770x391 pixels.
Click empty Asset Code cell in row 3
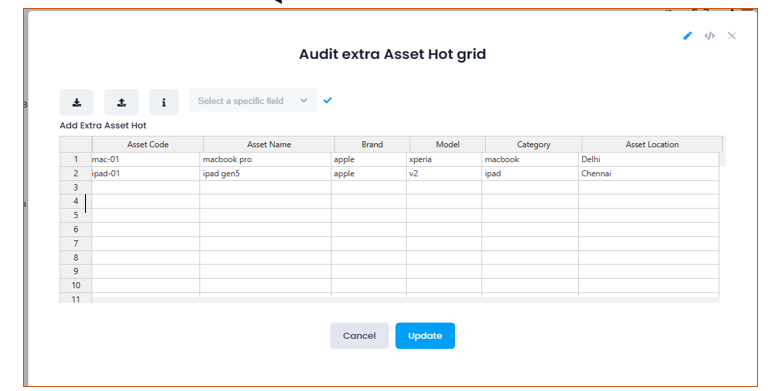point(145,187)
